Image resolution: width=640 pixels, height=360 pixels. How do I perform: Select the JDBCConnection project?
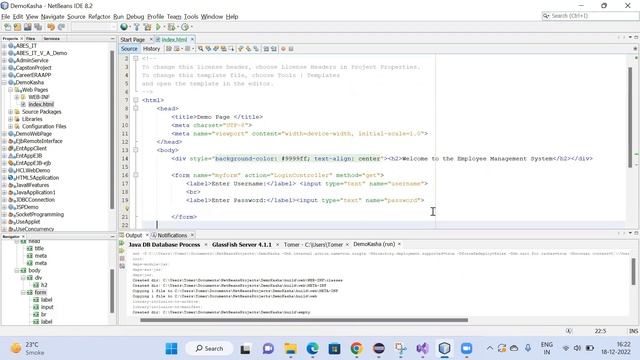click(x=35, y=200)
